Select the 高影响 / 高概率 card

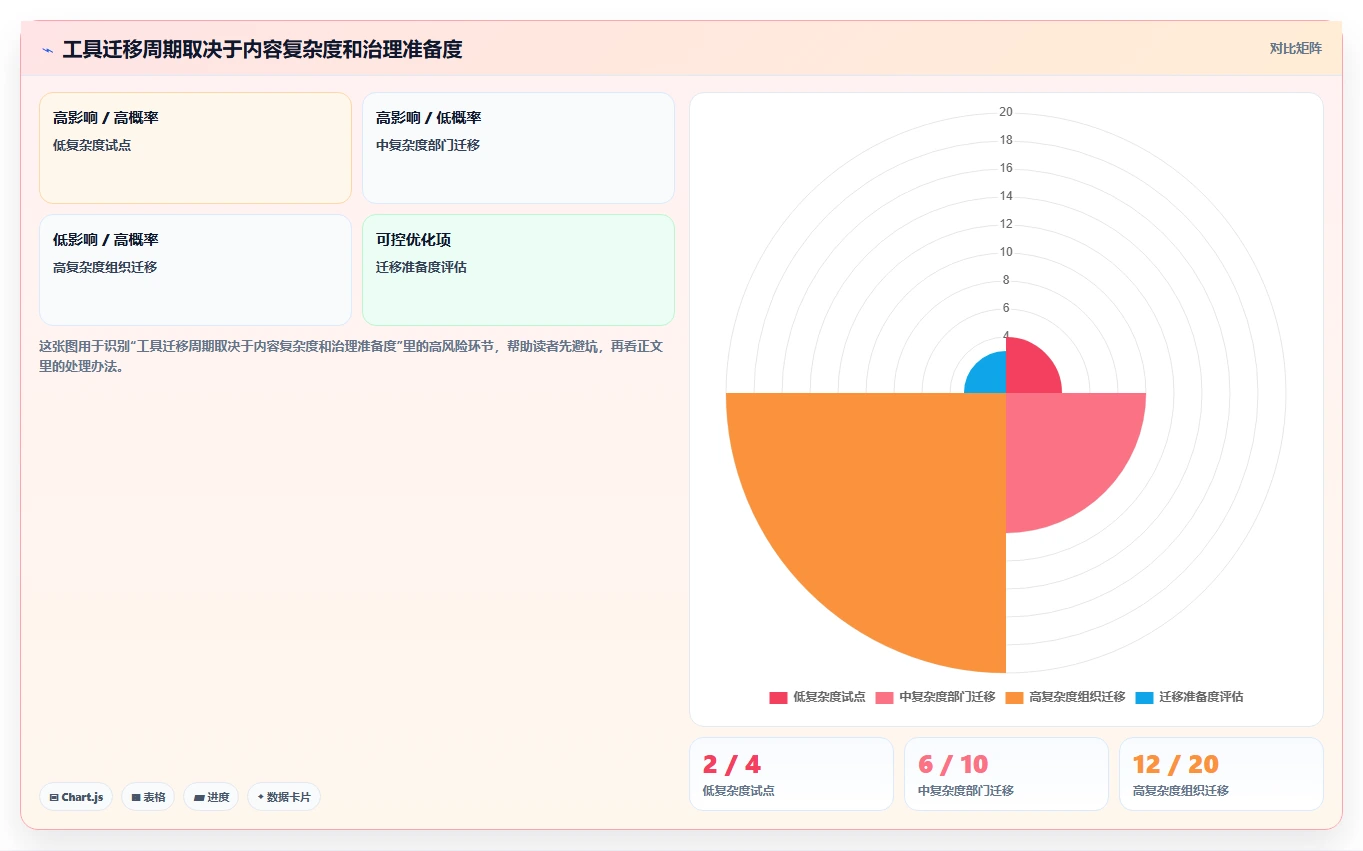(195, 148)
